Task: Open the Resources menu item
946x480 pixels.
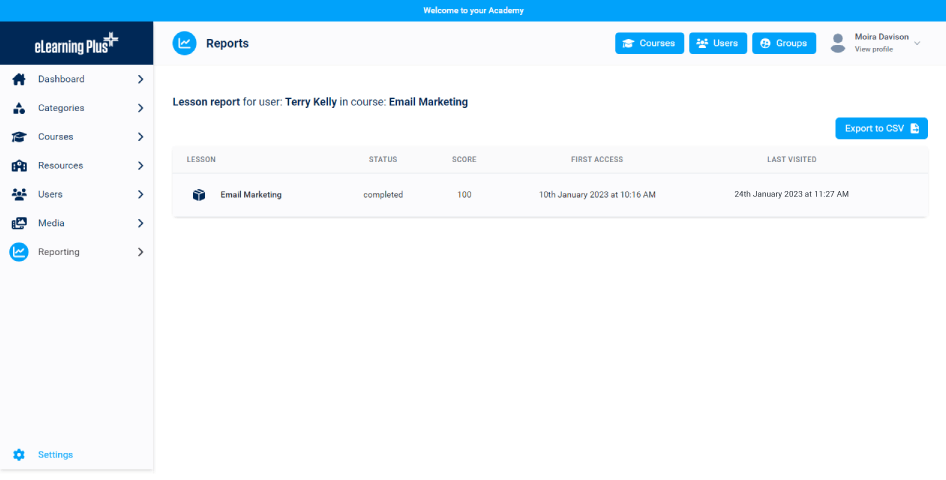Action: pyautogui.click(x=60, y=166)
